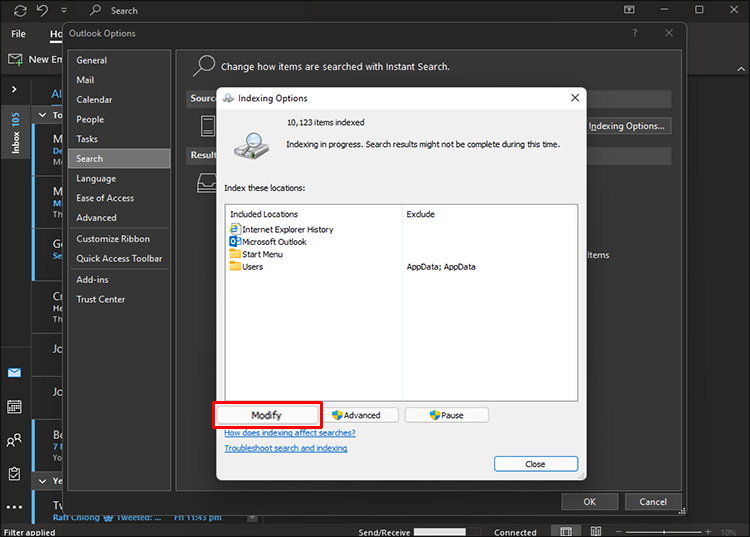Open the Tasks clipboard icon
Viewport: 750px width, 537px height.
pyautogui.click(x=14, y=473)
